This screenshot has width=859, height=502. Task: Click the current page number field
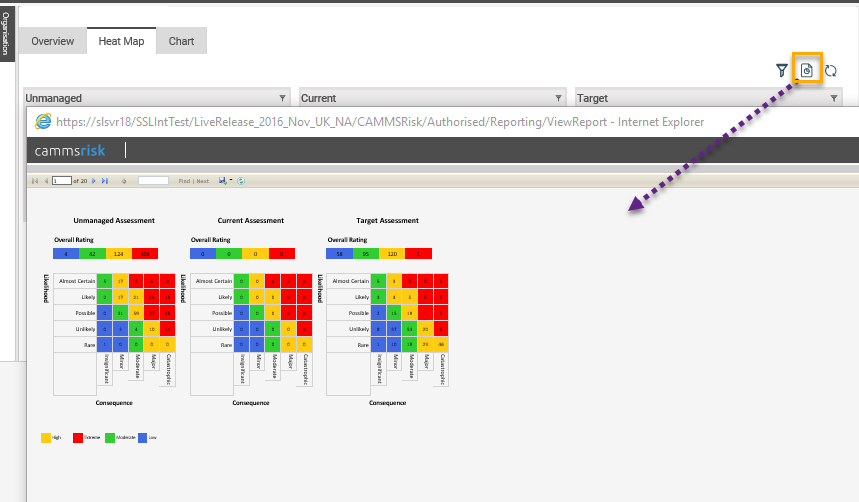point(61,181)
